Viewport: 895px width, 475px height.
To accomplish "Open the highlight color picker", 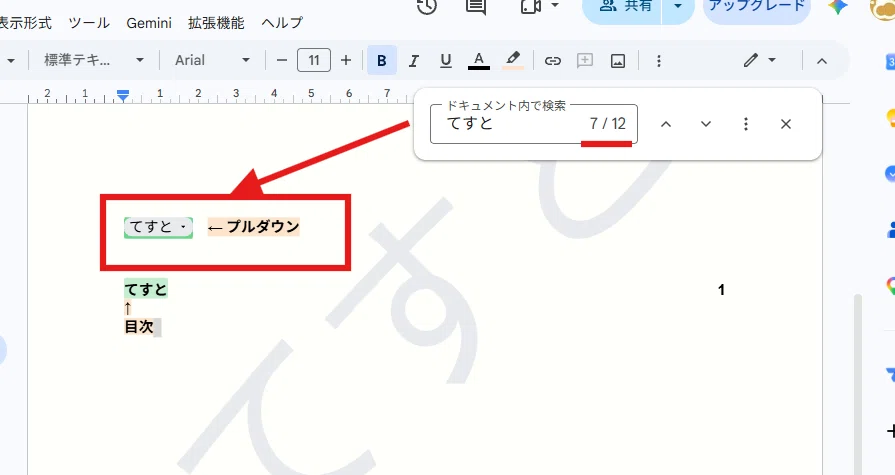I will point(513,61).
